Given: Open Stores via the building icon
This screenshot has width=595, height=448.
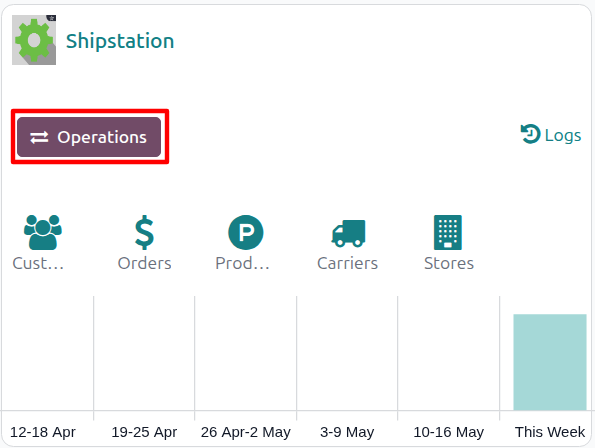Looking at the screenshot, I should pos(448,232).
